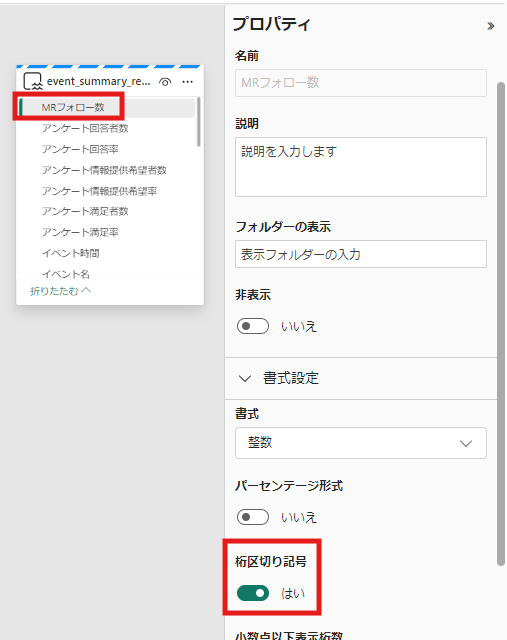Disable the 桁区切り記号 switch

click(x=253, y=593)
